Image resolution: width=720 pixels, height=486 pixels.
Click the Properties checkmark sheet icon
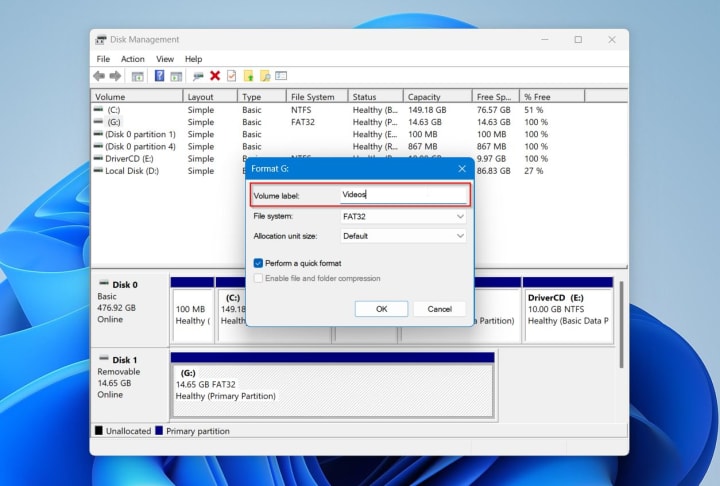(x=231, y=76)
